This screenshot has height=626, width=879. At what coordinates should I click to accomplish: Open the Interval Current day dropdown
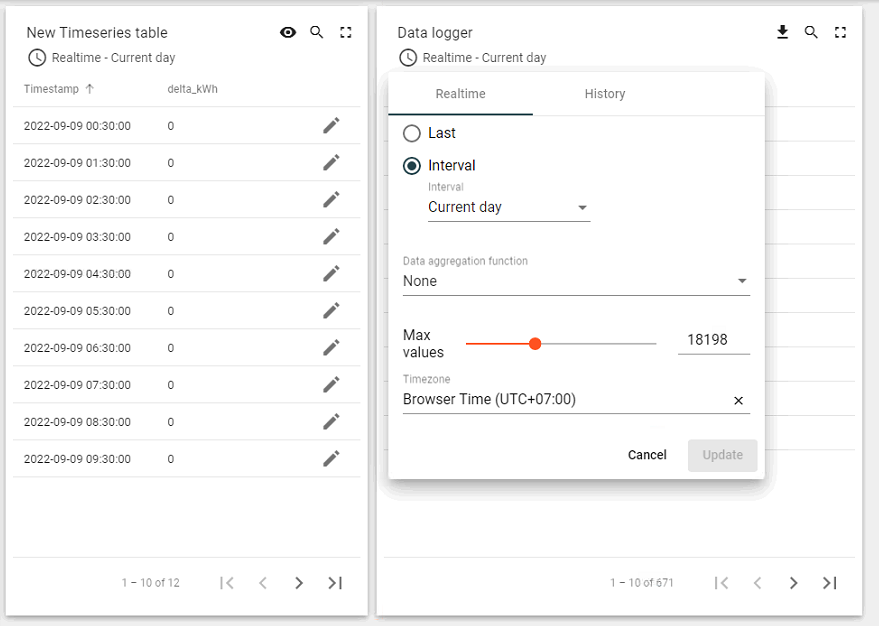point(509,207)
